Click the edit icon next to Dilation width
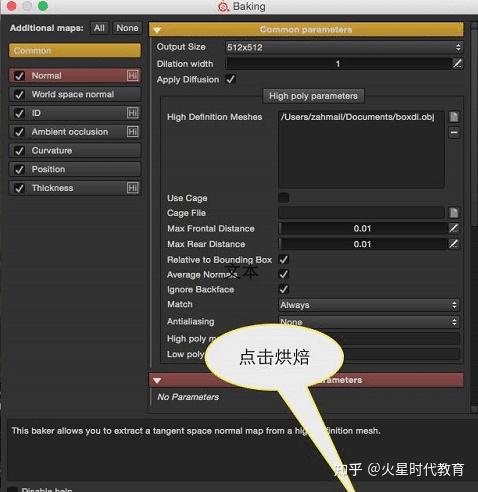This screenshot has height=492, width=478. click(457, 63)
